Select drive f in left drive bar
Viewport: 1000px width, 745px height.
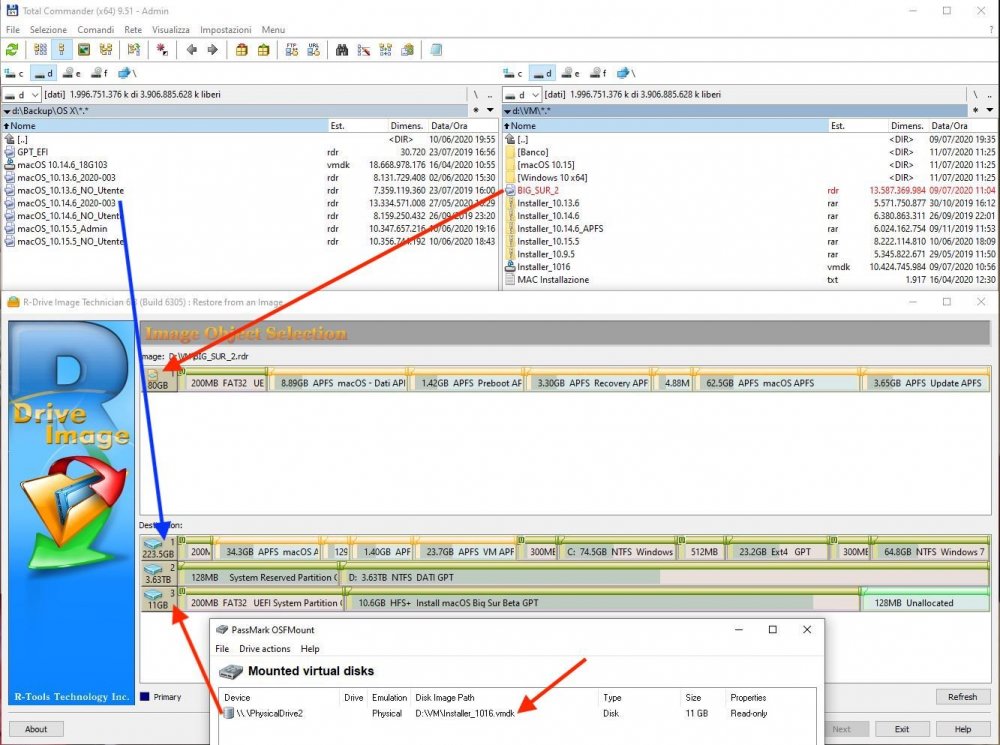pos(99,73)
